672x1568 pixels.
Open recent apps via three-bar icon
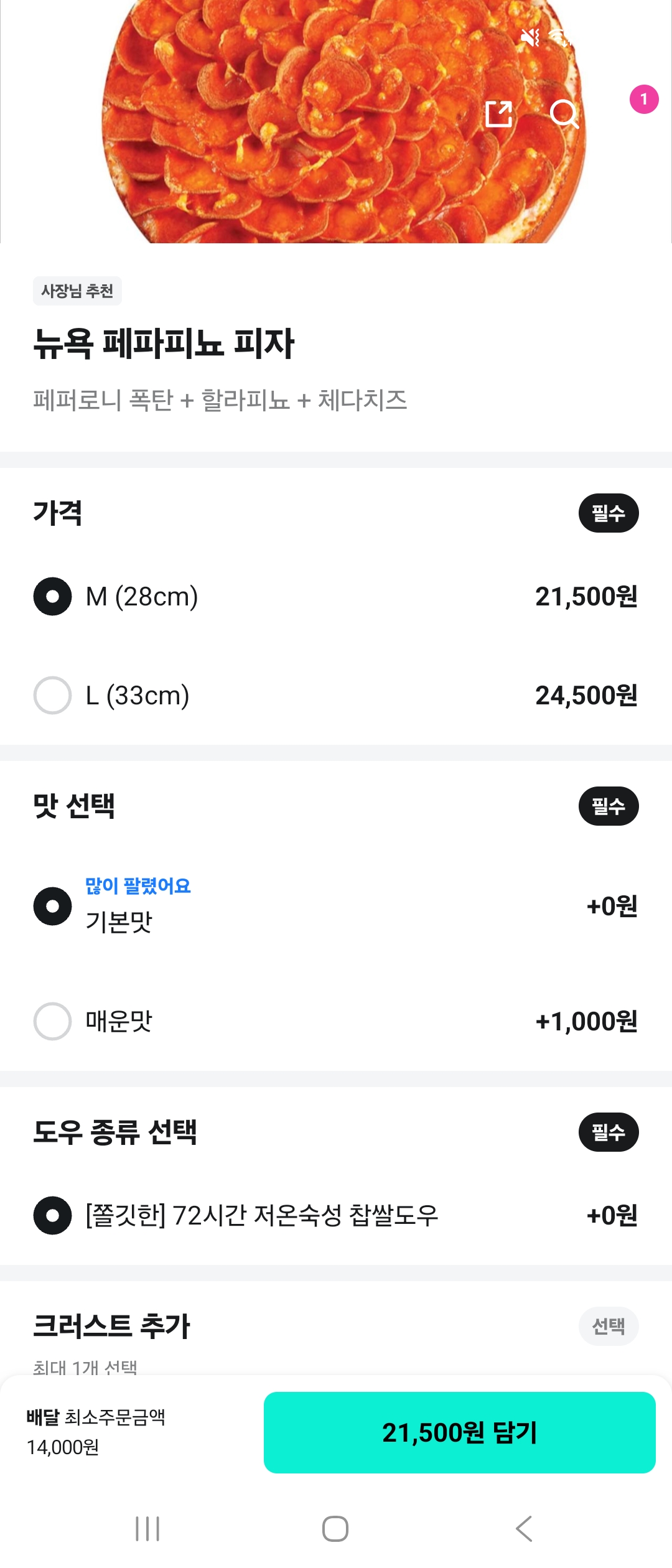coord(147,1528)
